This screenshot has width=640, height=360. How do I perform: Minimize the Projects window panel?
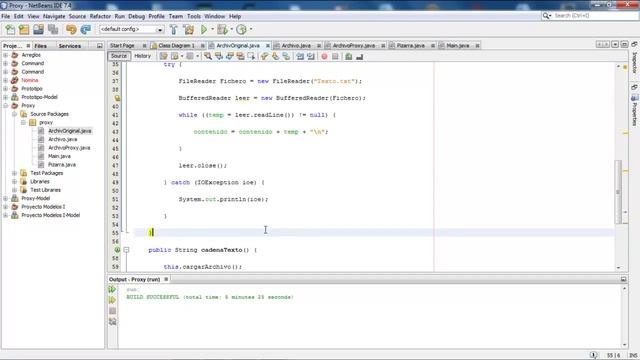100,46
